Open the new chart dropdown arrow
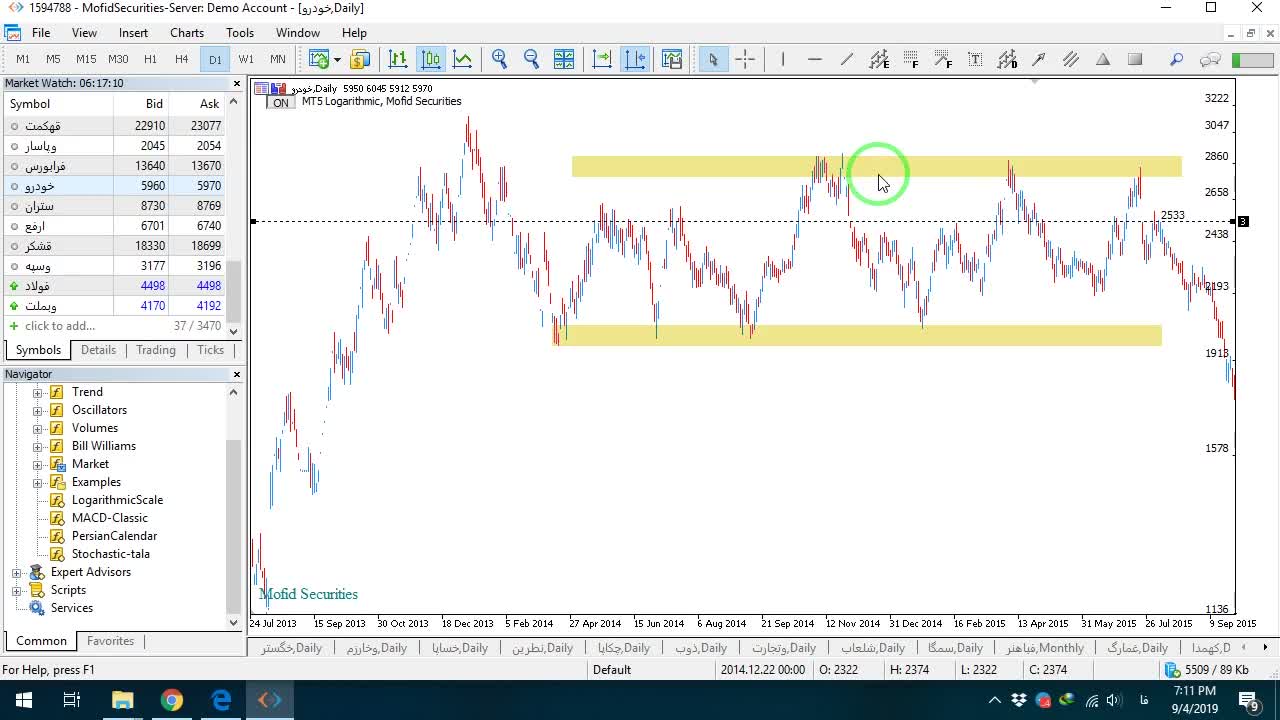Image resolution: width=1280 pixels, height=720 pixels. (x=337, y=60)
